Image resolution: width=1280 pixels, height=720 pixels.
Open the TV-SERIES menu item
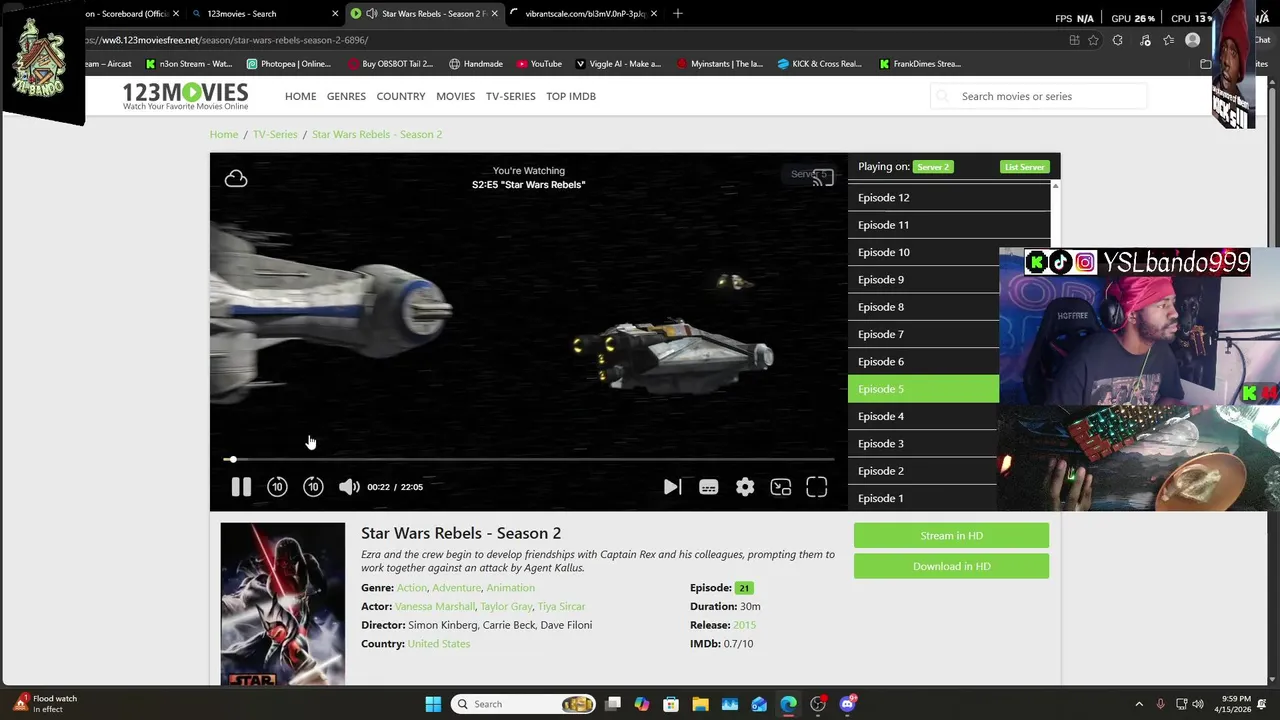point(511,96)
